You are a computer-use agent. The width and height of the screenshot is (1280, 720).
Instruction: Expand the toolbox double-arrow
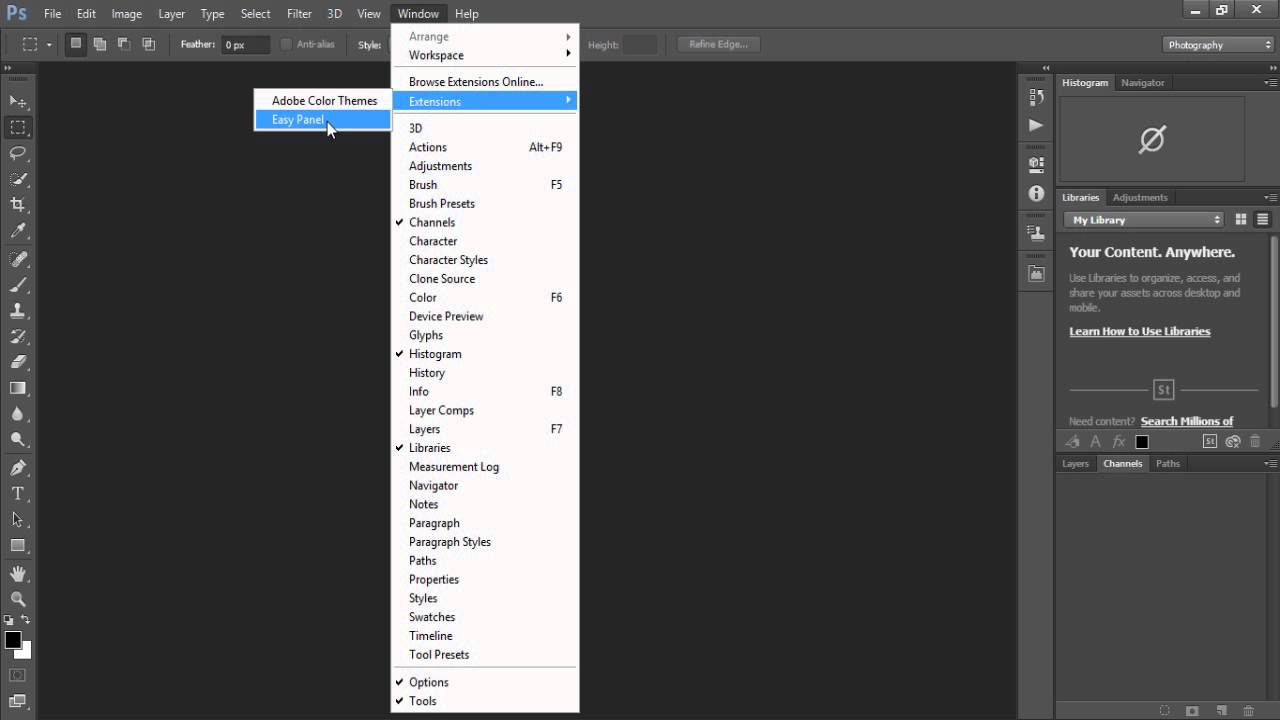pyautogui.click(x=8, y=68)
